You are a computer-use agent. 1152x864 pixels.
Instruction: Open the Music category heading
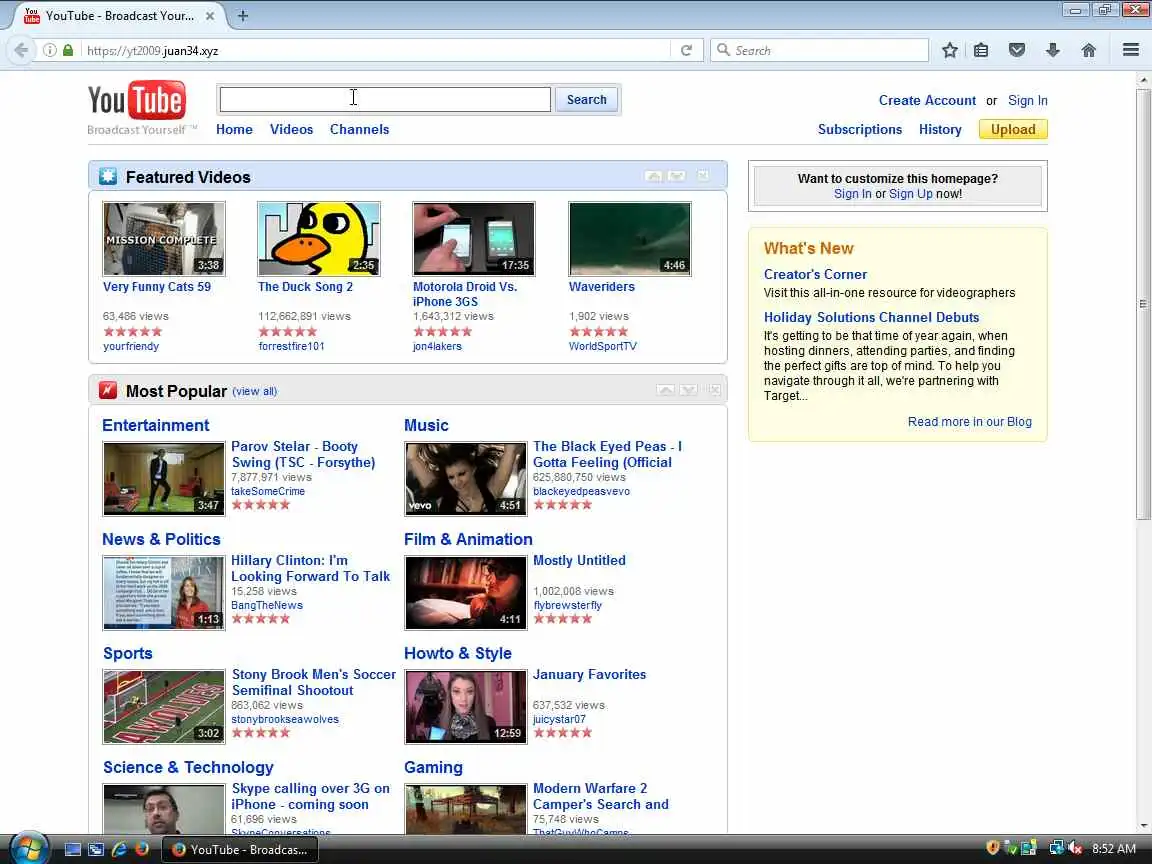click(426, 425)
